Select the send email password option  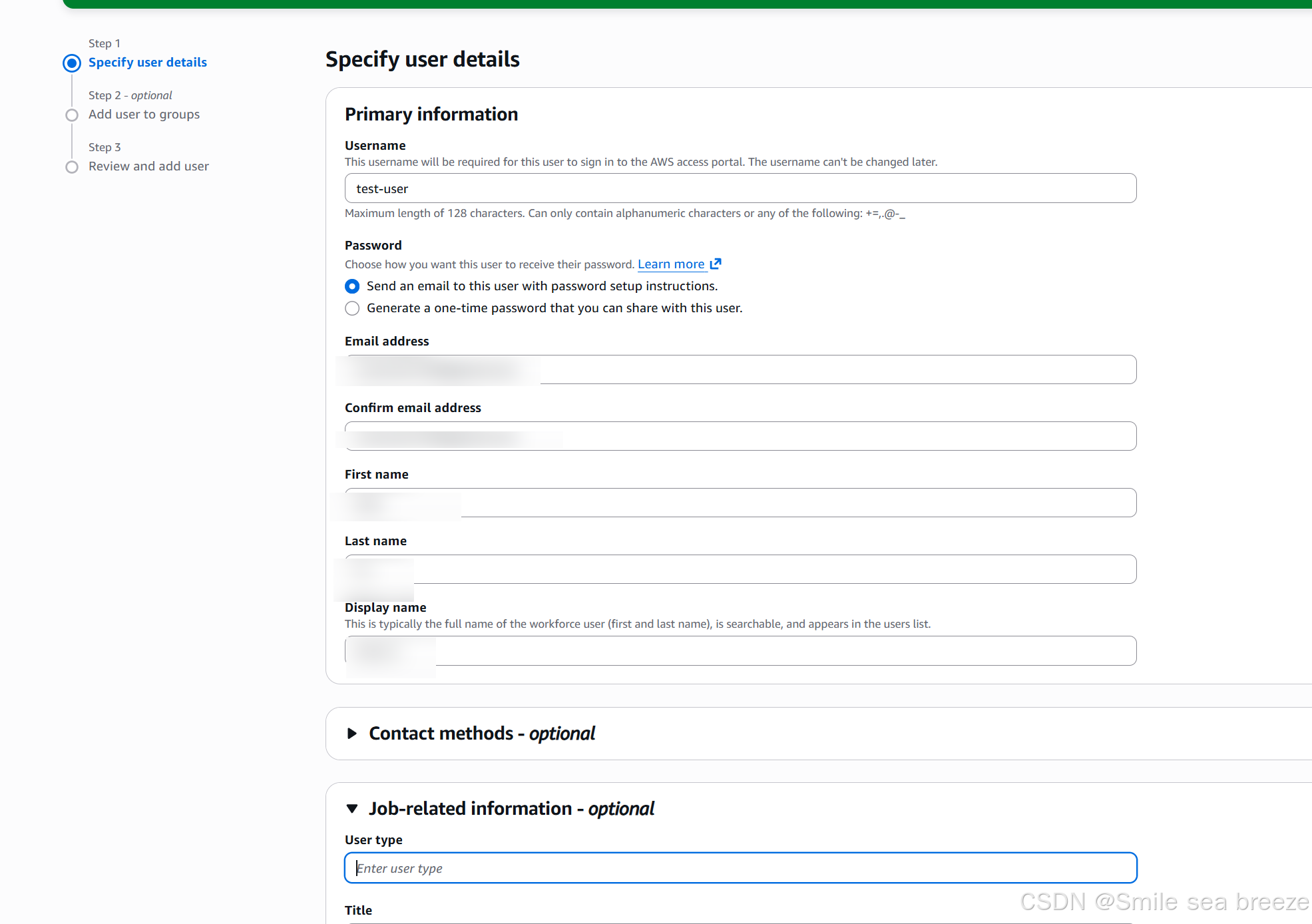[352, 286]
